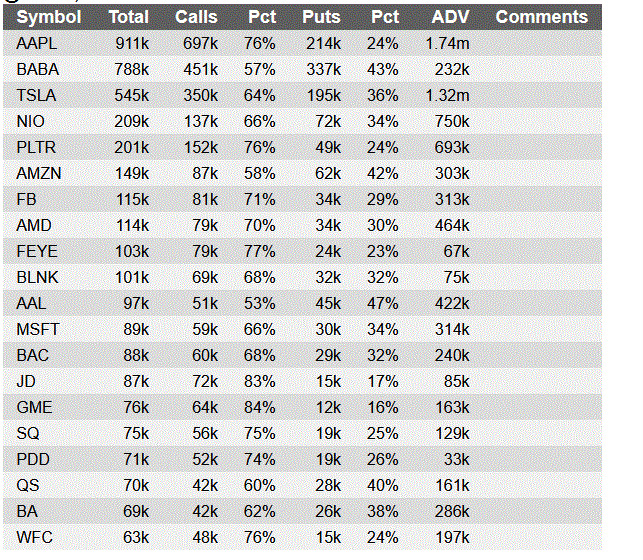643x560 pixels.
Task: Click AAPL's 911k total cell
Action: click(132, 43)
